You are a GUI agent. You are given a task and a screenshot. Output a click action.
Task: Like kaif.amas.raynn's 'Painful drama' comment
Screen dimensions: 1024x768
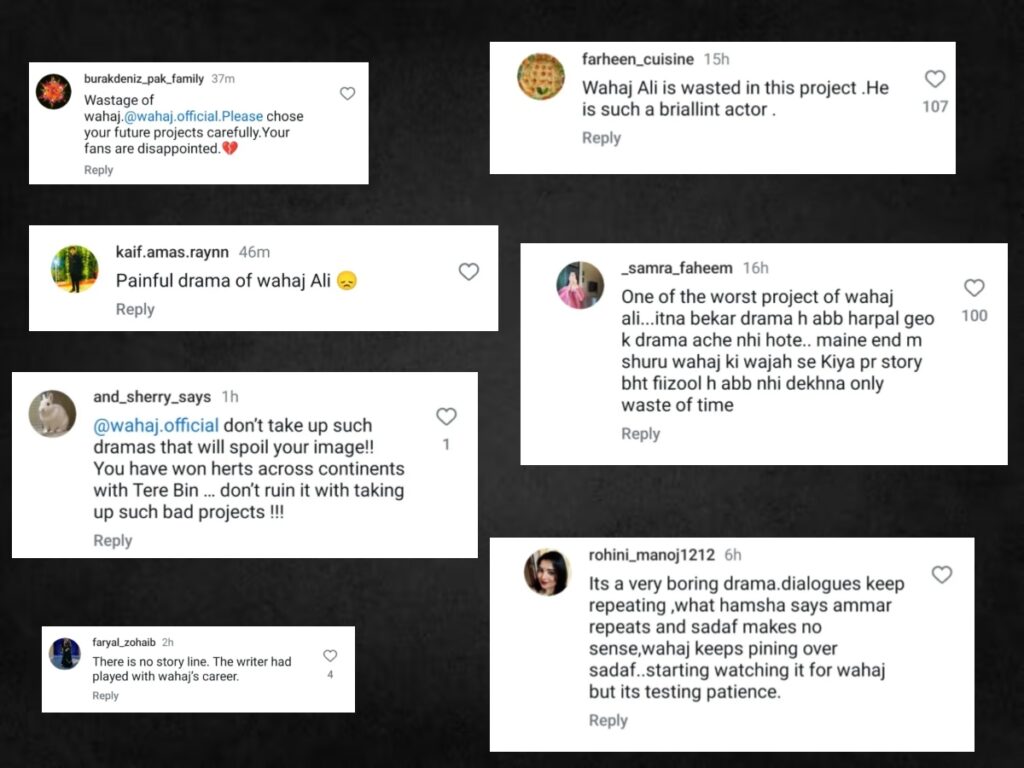(468, 272)
